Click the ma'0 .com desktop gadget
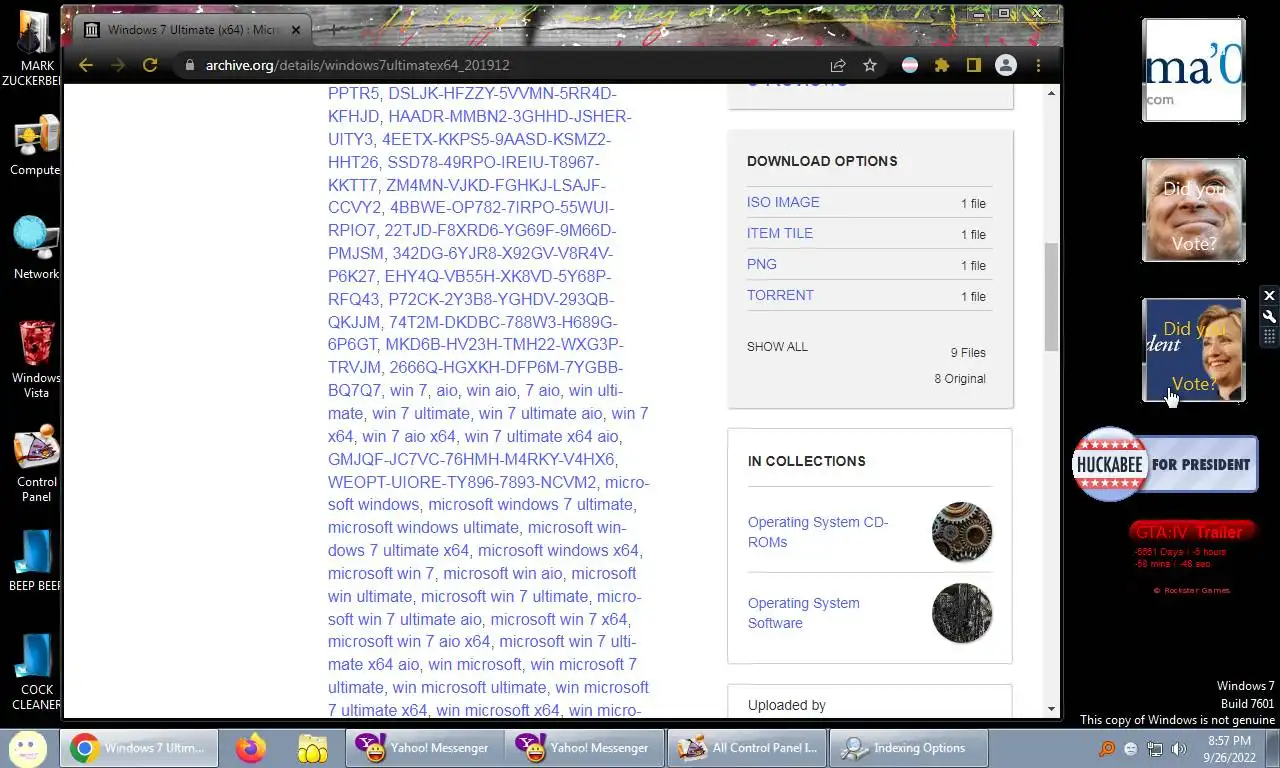This screenshot has height=768, width=1280. [x=1194, y=70]
